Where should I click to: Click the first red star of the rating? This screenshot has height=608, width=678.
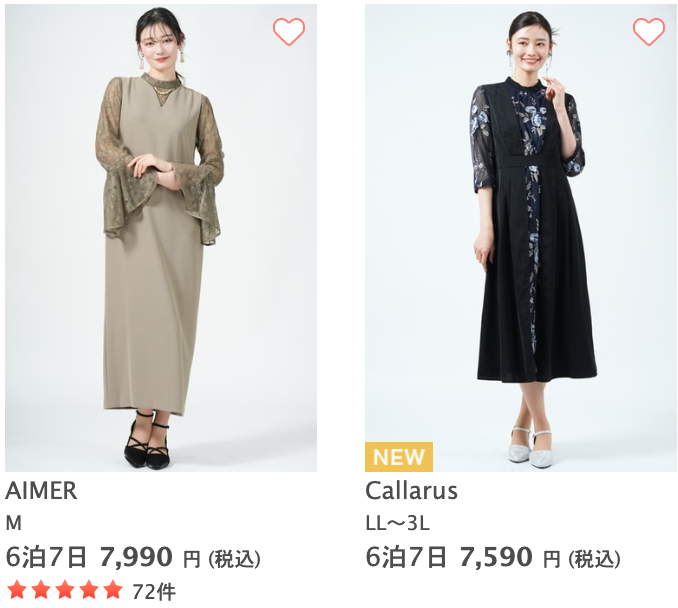click(x=16, y=590)
